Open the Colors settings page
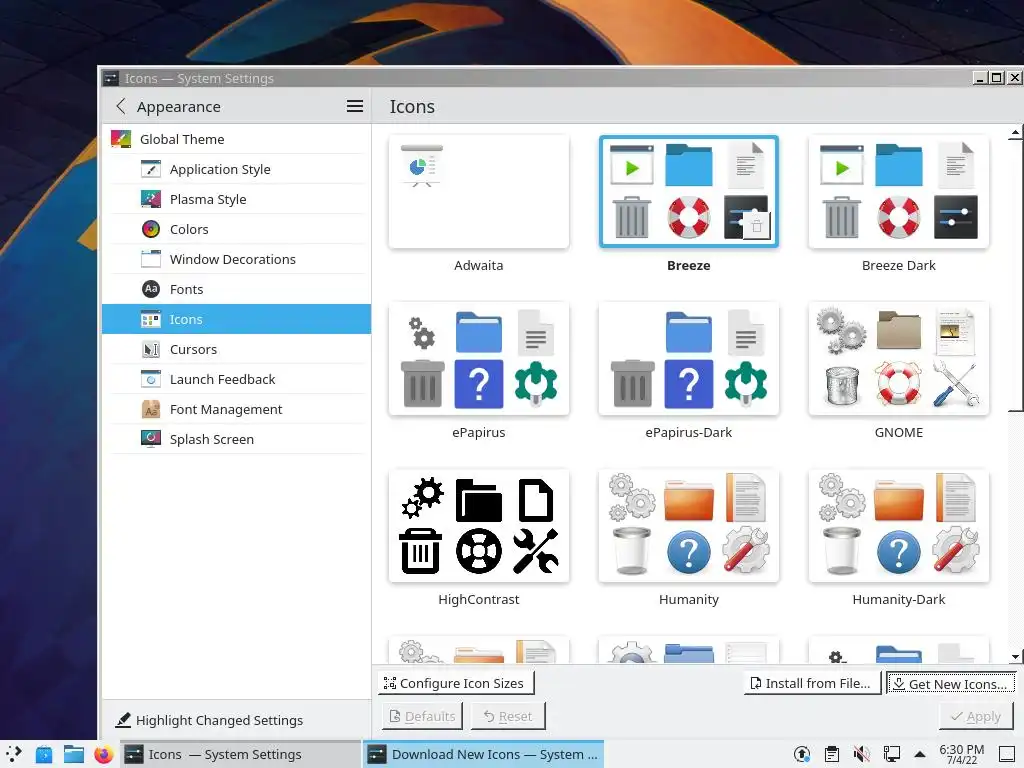1024x768 pixels. point(236,229)
